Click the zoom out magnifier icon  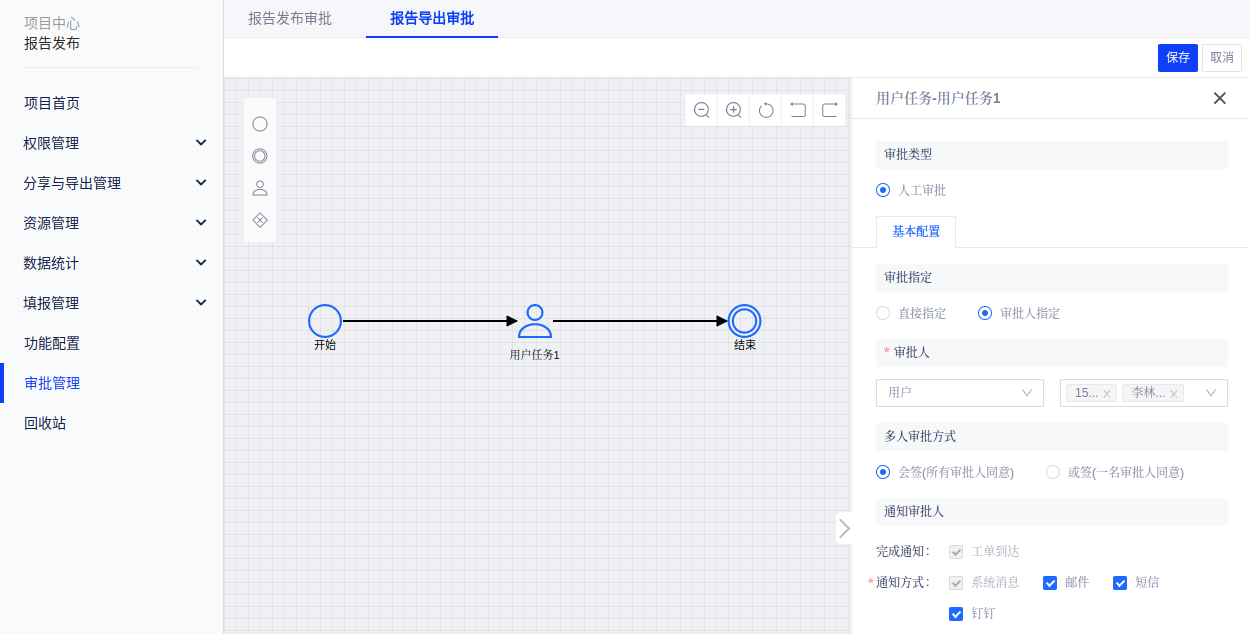tap(702, 110)
